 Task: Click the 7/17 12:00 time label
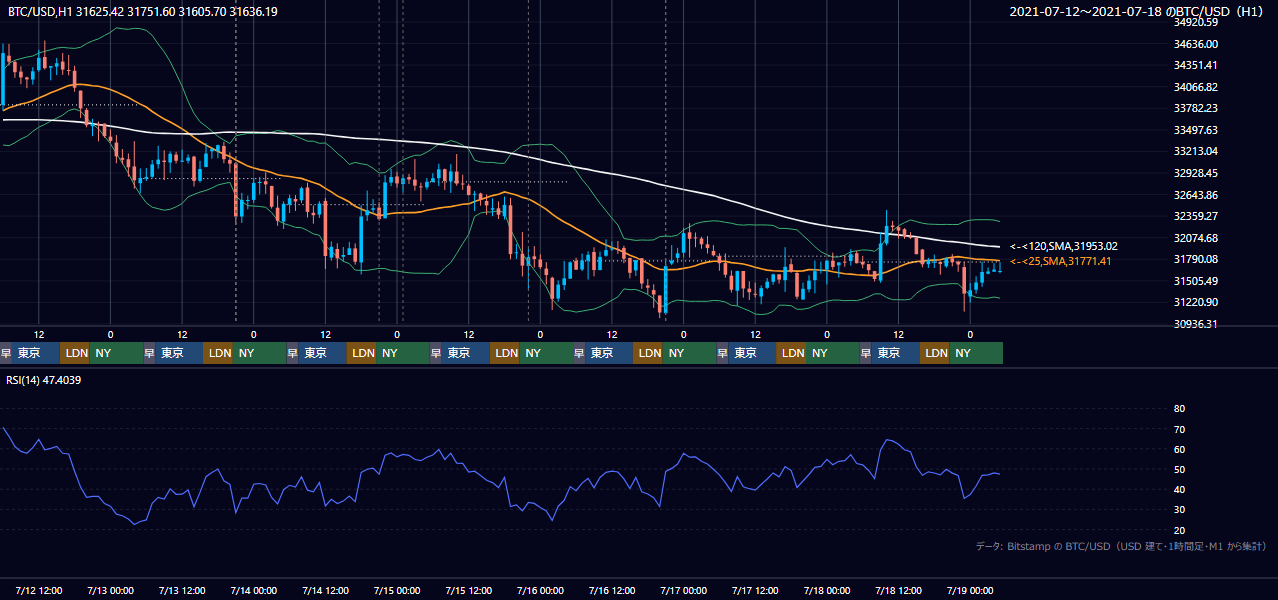point(756,590)
